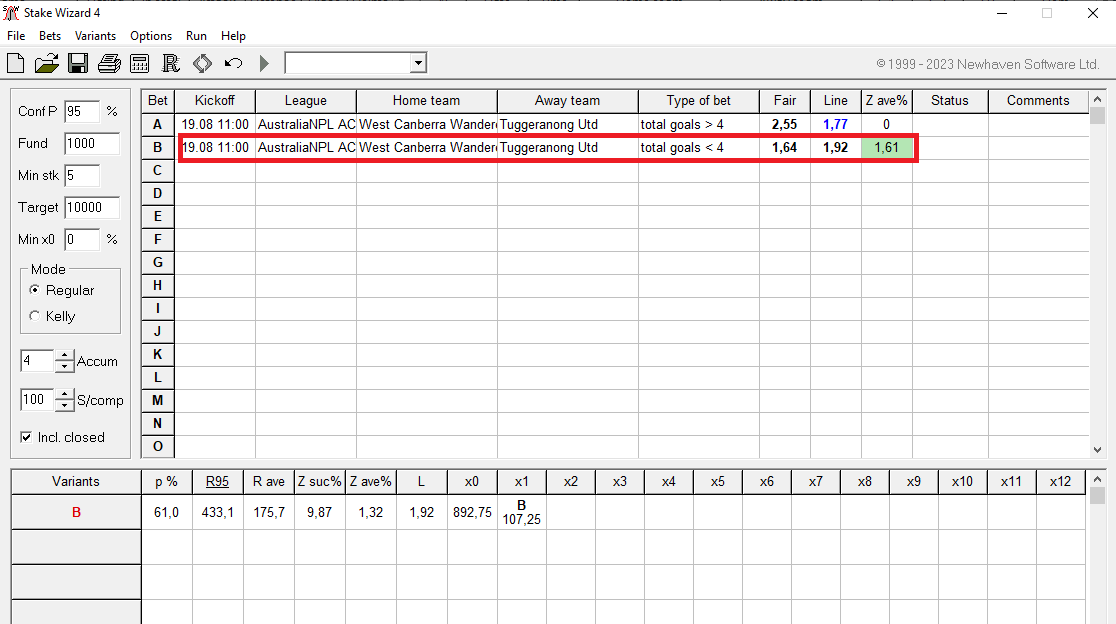Save with the floppy disk icon
The height and width of the screenshot is (624, 1116).
[78, 63]
